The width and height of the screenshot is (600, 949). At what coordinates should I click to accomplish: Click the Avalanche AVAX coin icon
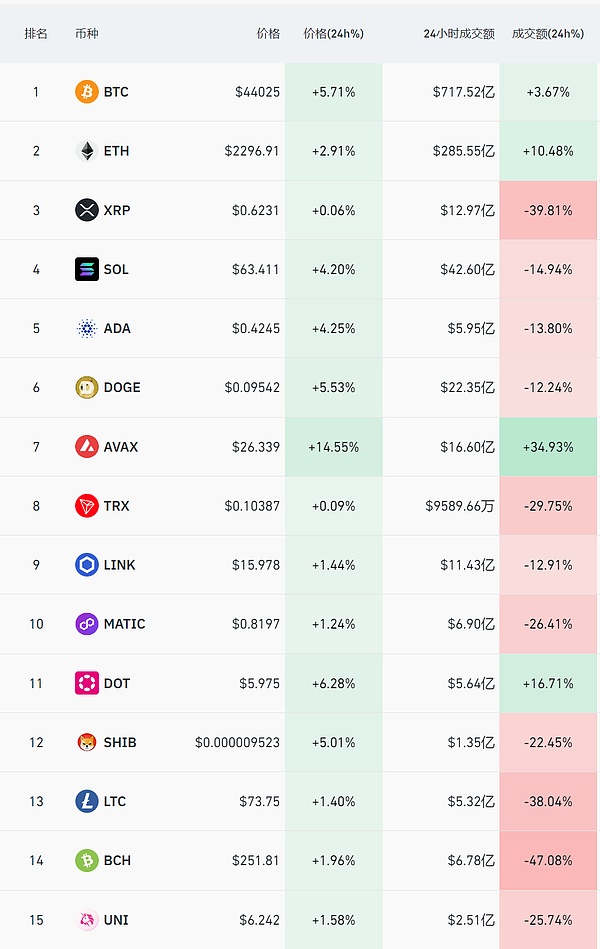[87, 447]
